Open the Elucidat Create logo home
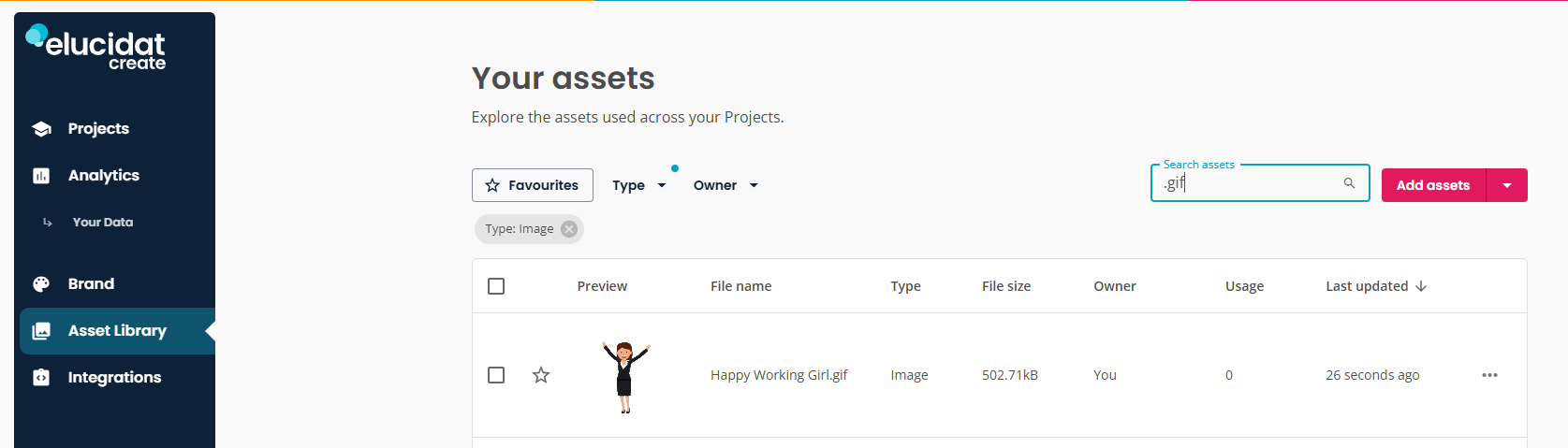The image size is (1568, 448). pos(95,48)
